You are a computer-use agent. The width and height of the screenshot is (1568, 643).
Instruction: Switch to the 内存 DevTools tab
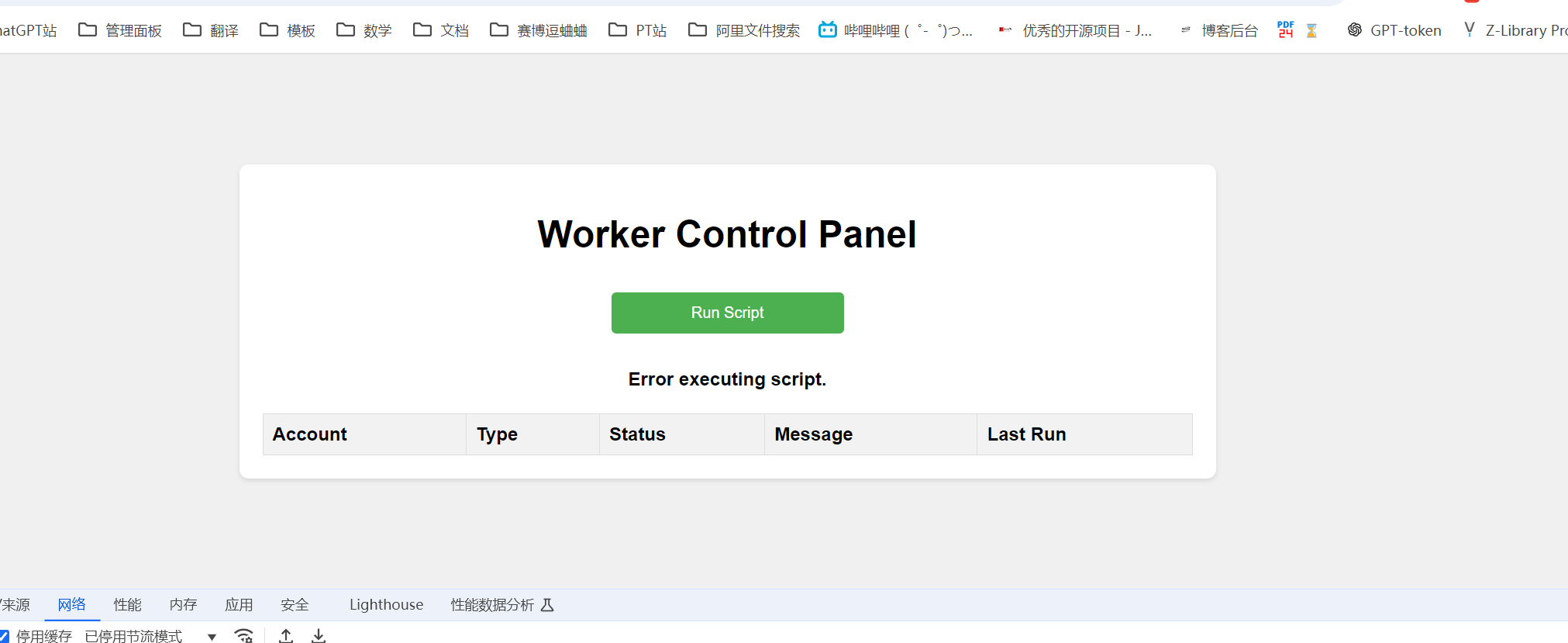184,605
